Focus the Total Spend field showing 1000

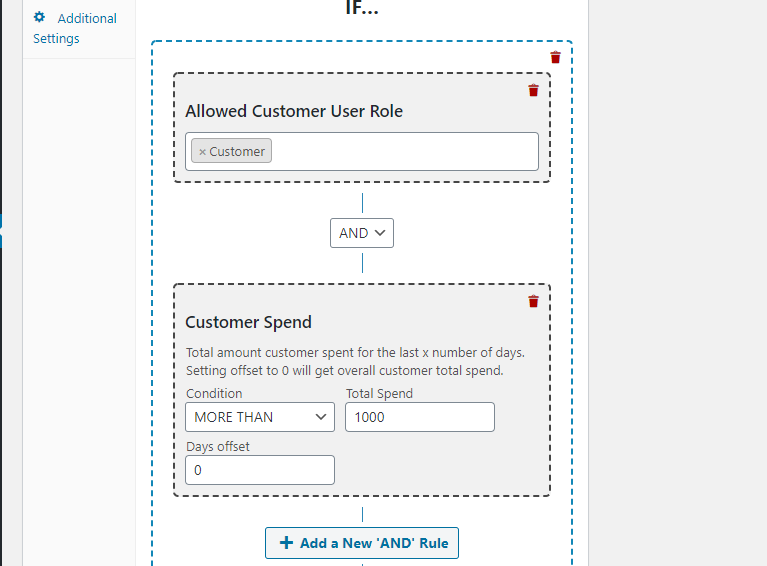[419, 417]
